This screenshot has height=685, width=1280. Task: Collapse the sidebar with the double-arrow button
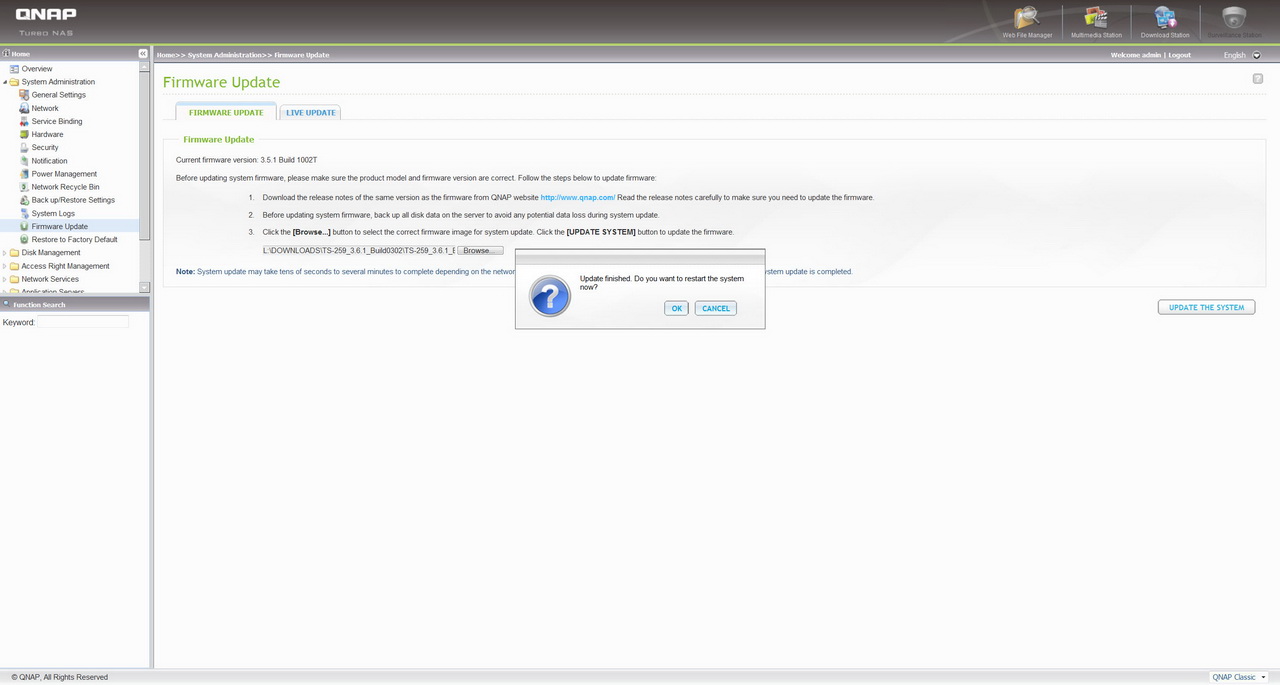tap(143, 54)
